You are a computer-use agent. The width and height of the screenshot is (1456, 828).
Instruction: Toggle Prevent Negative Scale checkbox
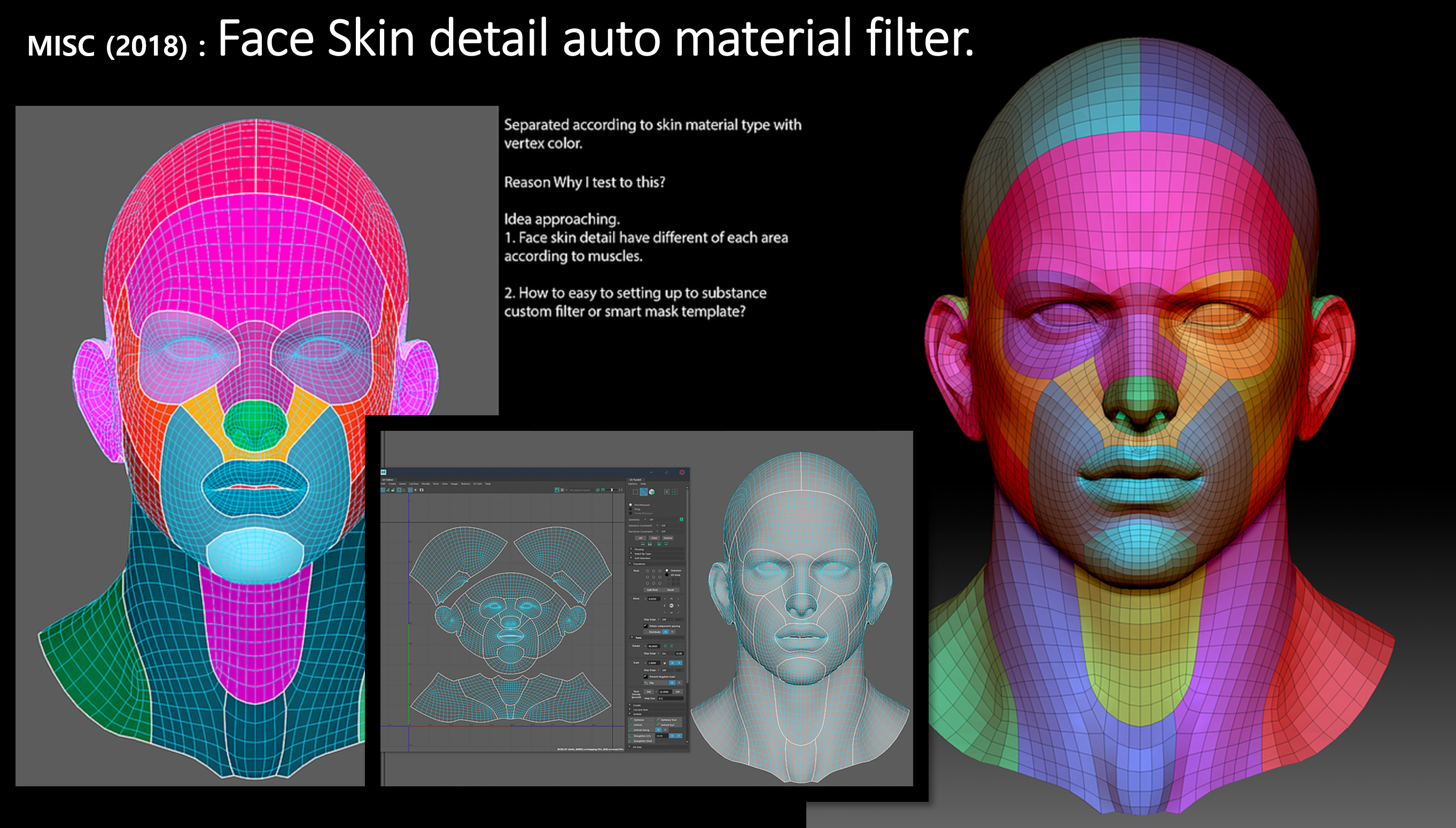[646, 677]
